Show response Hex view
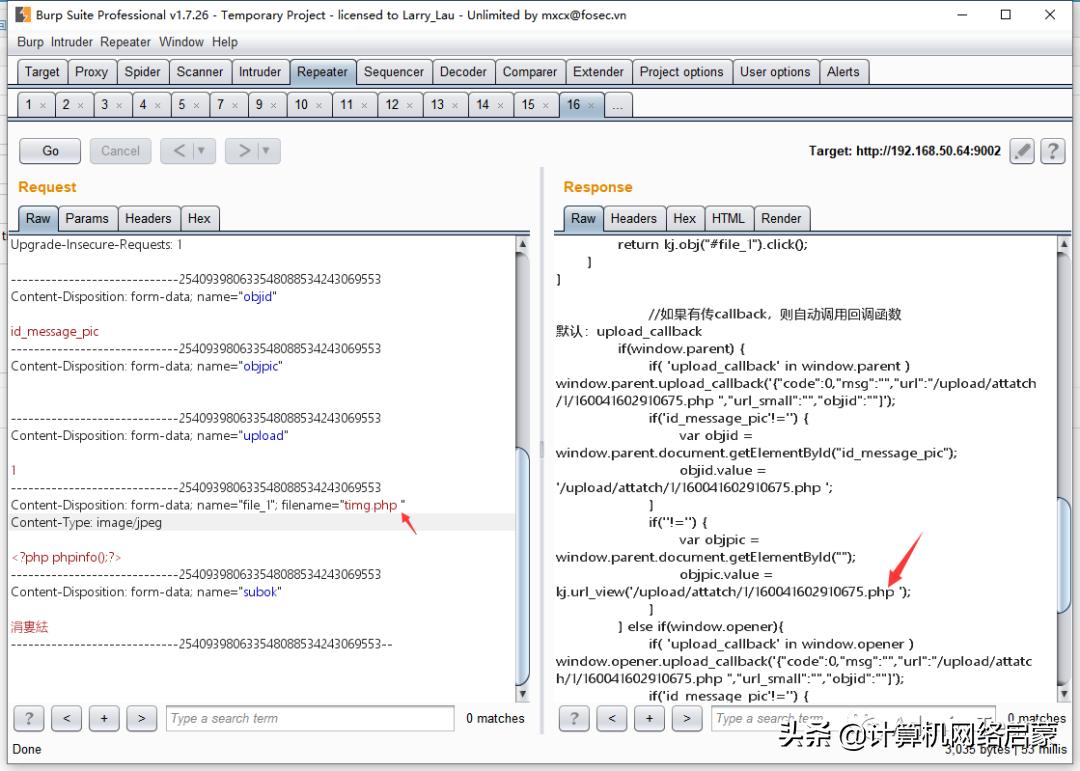The image size is (1080, 771). pos(685,218)
